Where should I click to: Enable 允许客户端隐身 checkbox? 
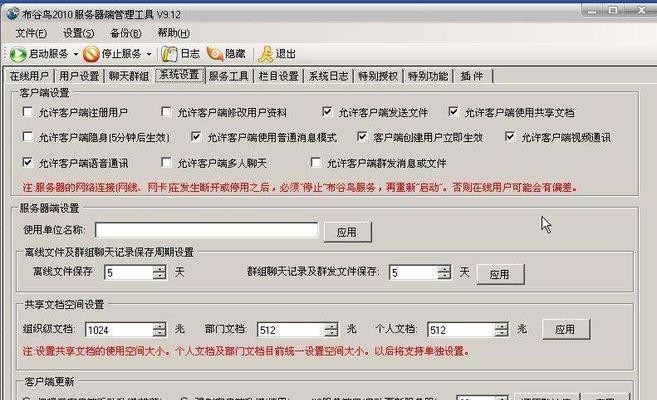pyautogui.click(x=28, y=137)
